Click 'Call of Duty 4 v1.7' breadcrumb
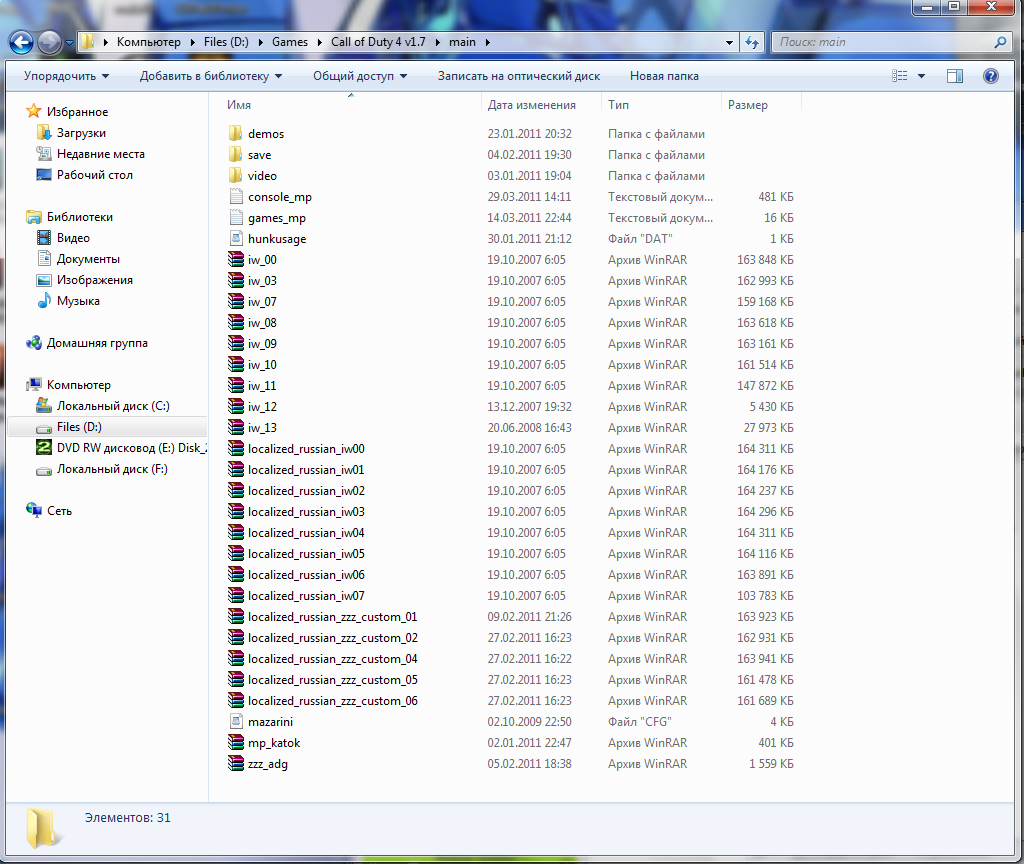Image resolution: width=1024 pixels, height=864 pixels. coord(378,42)
